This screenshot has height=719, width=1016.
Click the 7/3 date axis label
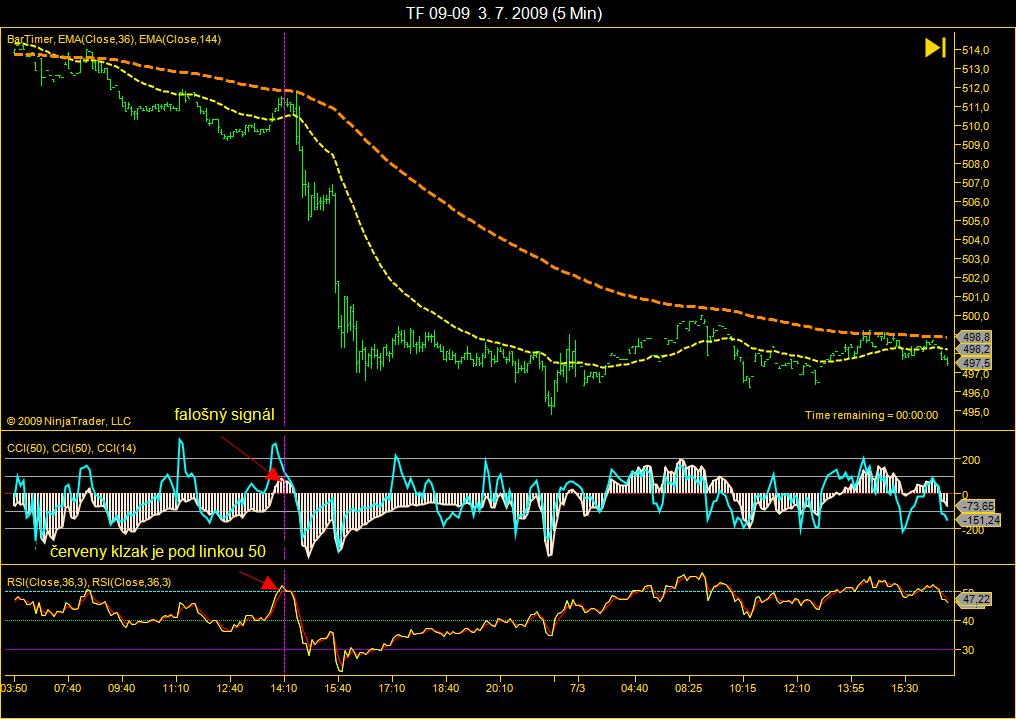pos(577,688)
